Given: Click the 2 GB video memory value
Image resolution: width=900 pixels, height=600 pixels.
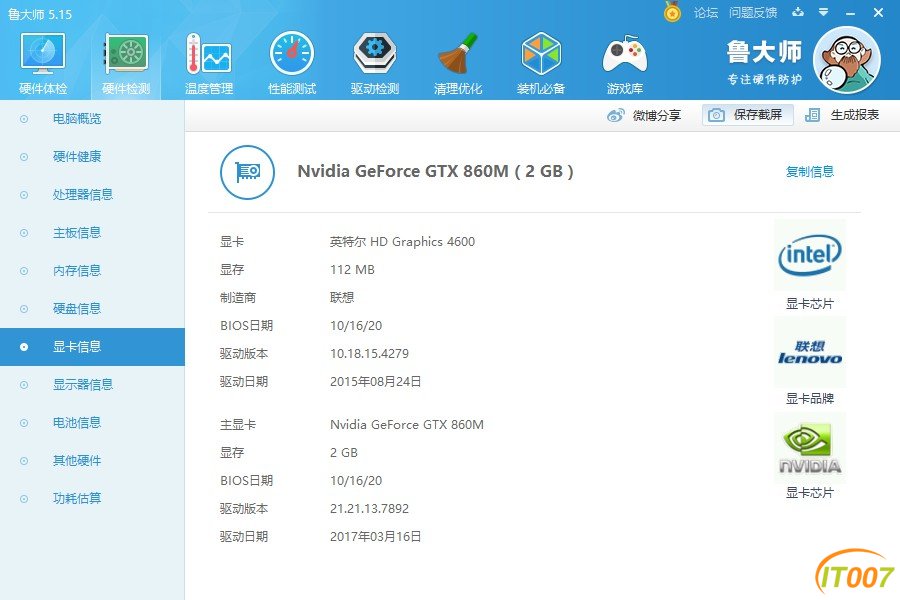Looking at the screenshot, I should pyautogui.click(x=344, y=453).
